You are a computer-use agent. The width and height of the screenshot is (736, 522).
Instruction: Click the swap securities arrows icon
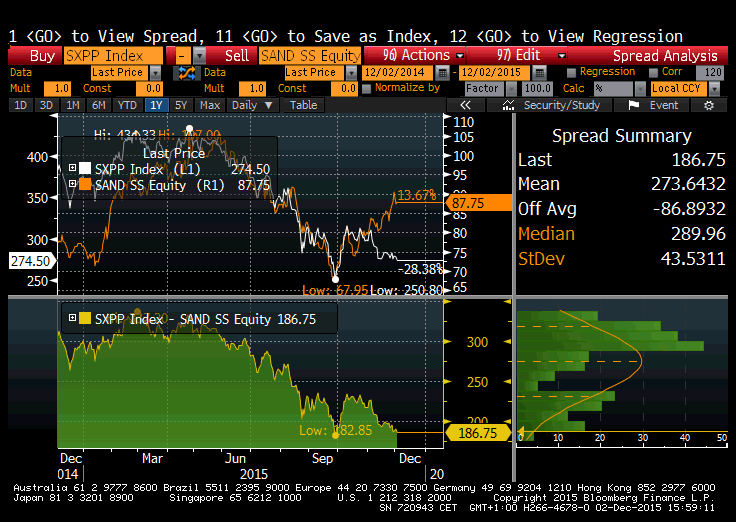(x=186, y=73)
